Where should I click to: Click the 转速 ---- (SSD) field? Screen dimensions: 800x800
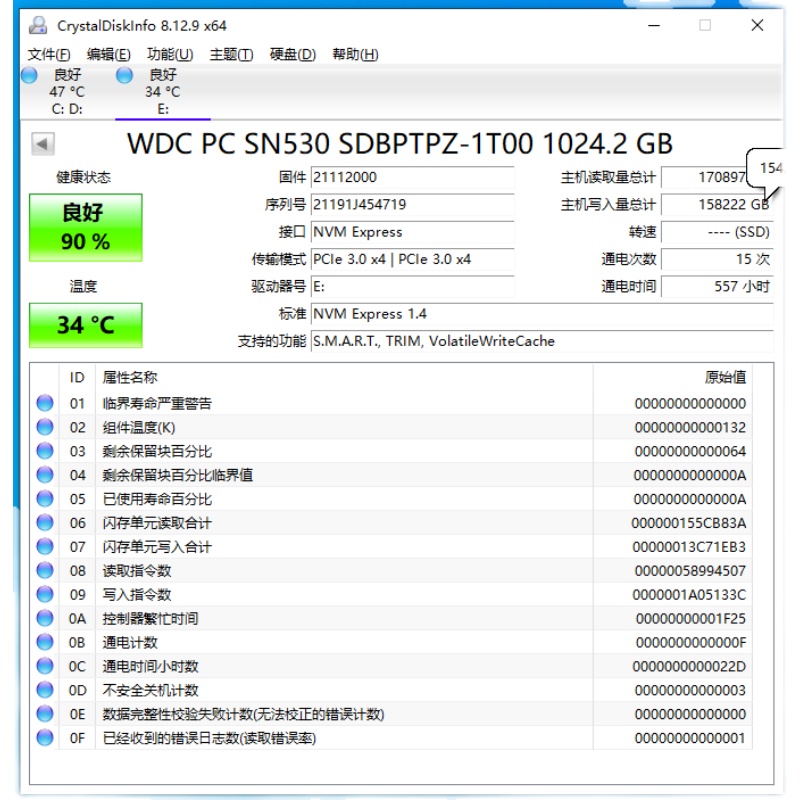717,232
